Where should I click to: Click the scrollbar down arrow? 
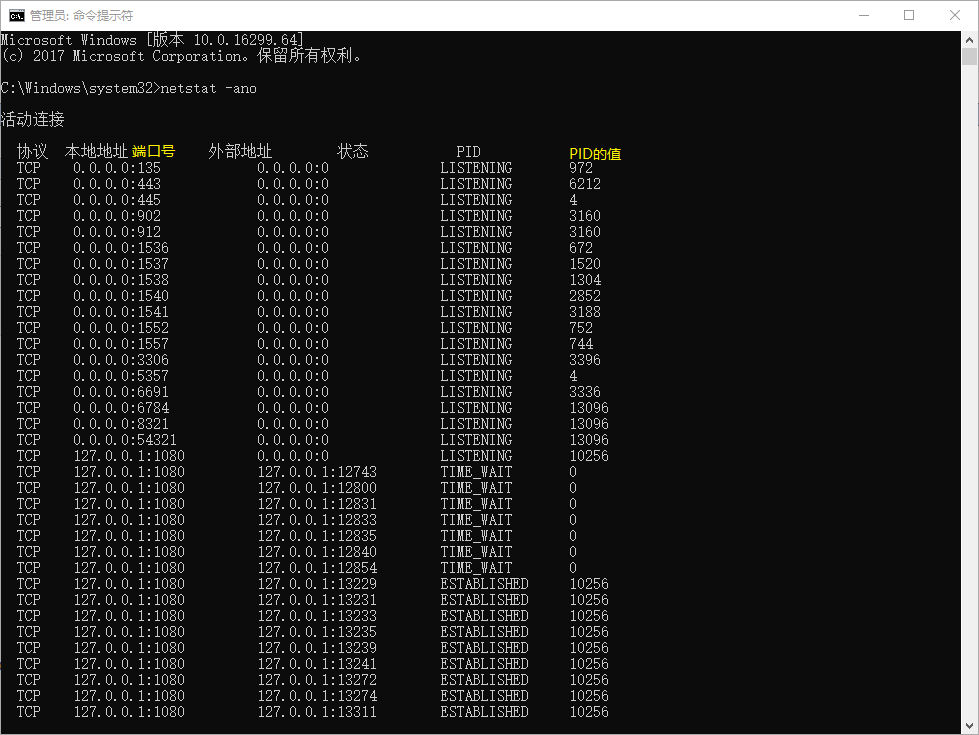tap(969, 725)
